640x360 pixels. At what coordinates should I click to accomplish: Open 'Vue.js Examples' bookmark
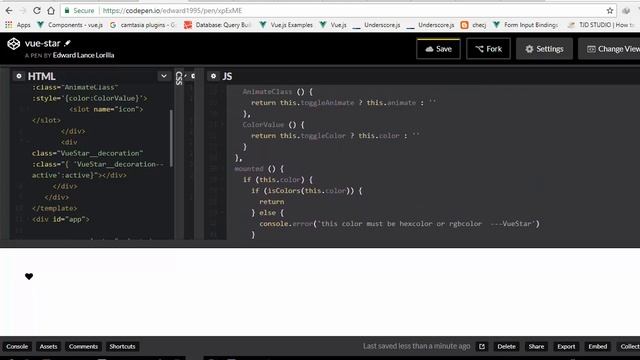click(x=286, y=25)
